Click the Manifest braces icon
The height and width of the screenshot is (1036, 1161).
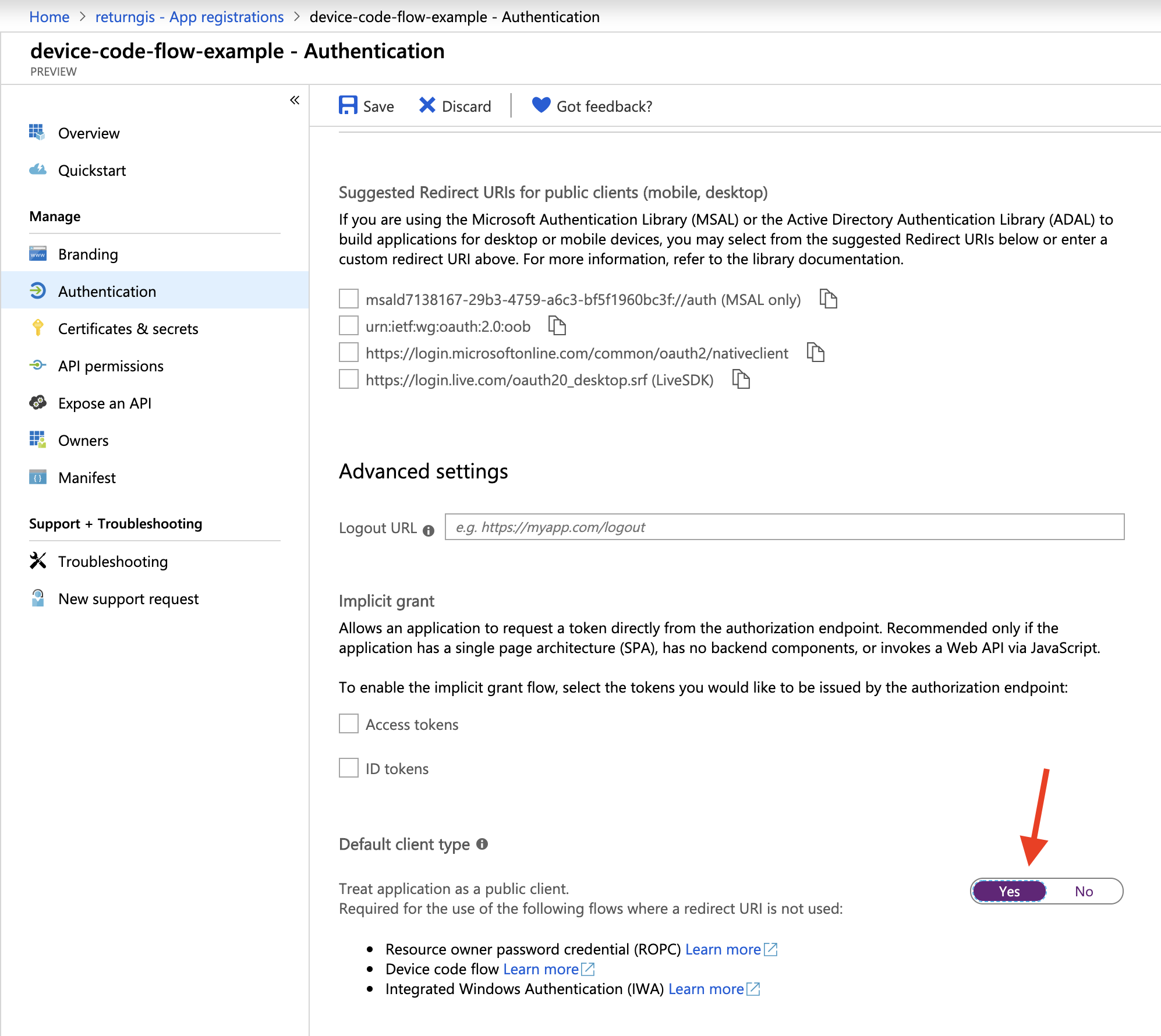(x=37, y=477)
